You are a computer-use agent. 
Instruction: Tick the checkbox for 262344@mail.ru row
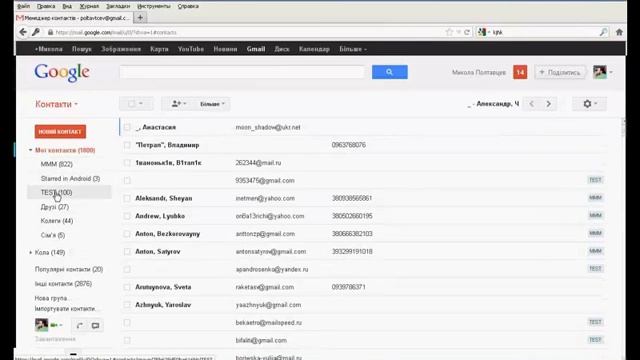[127, 163]
